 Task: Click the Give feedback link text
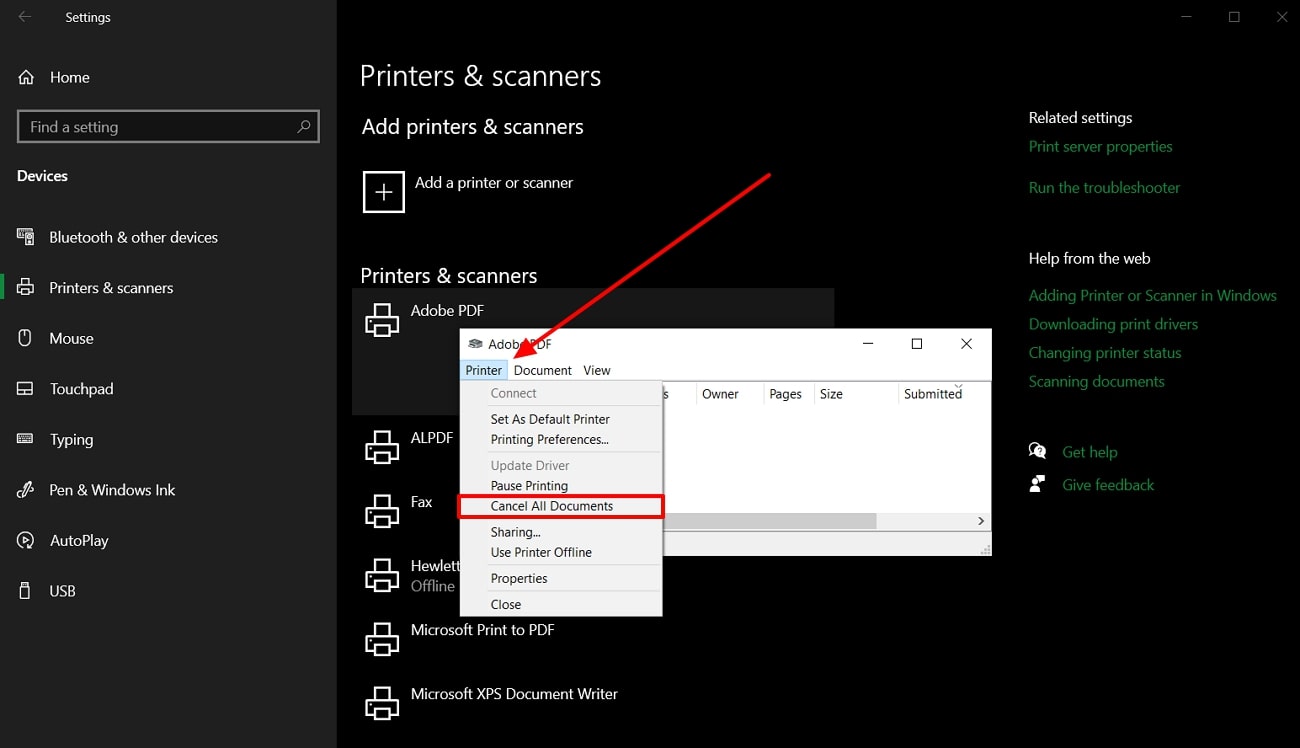(x=1108, y=485)
